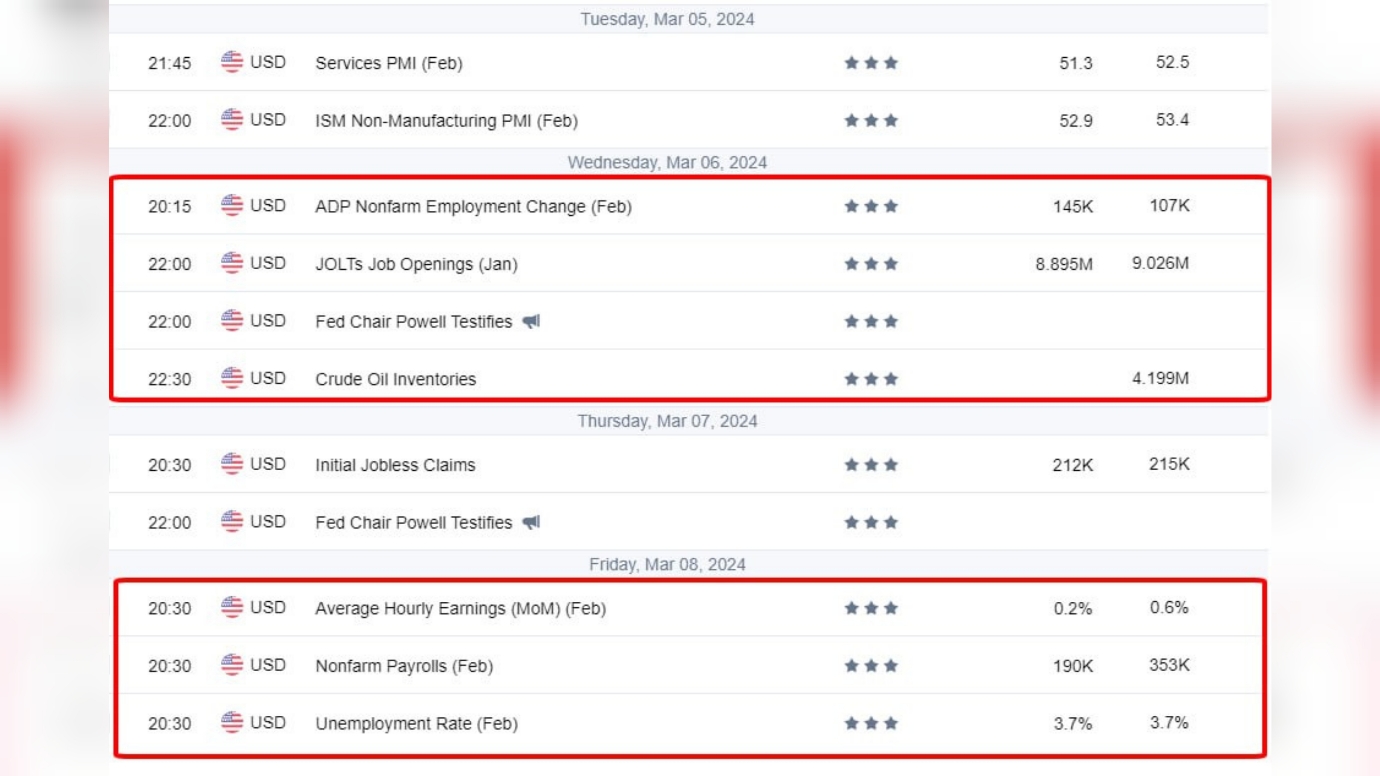Open the JOLTs Job Openings (Jan) event link

(x=416, y=265)
